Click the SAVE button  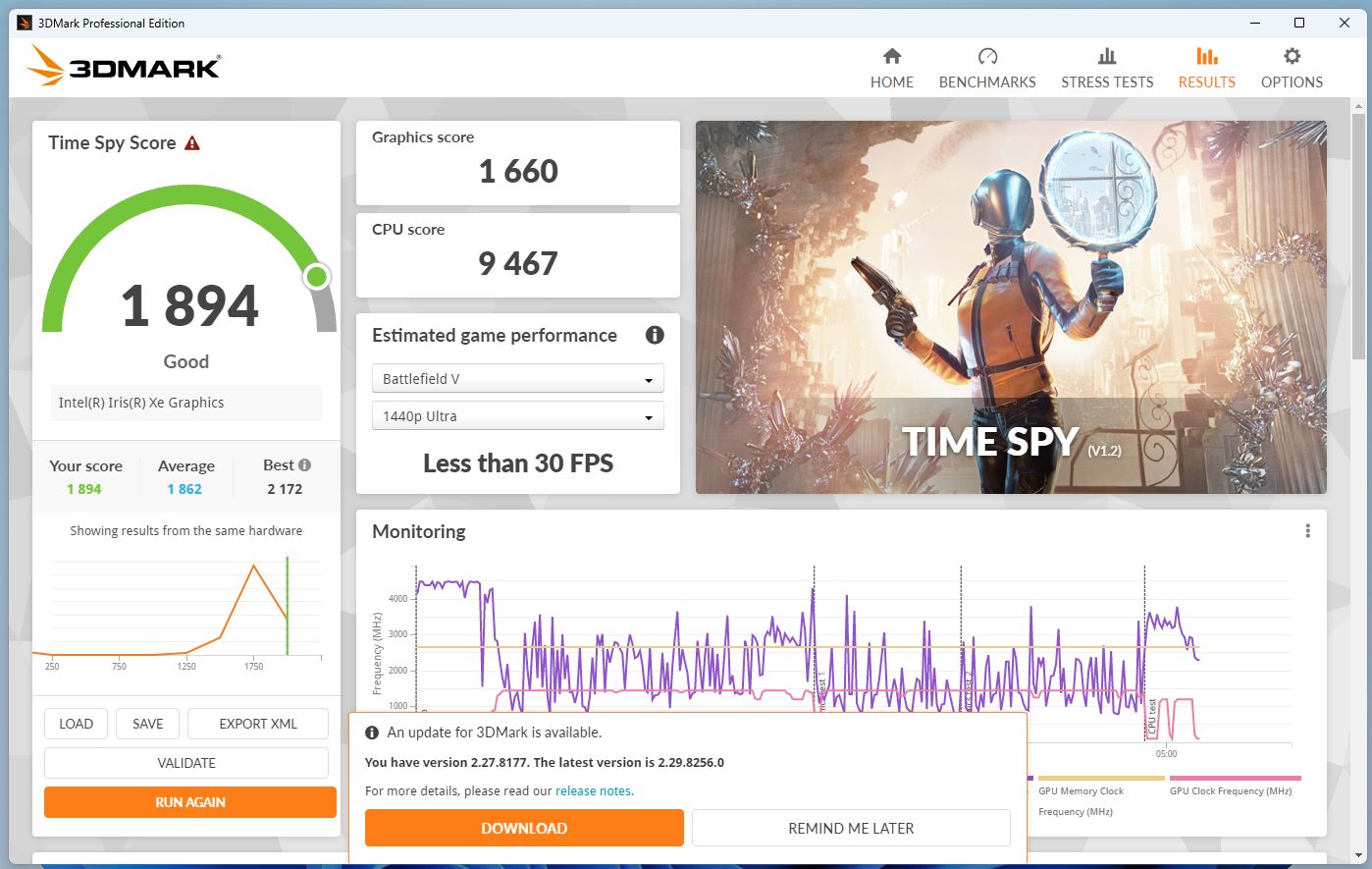tap(147, 724)
